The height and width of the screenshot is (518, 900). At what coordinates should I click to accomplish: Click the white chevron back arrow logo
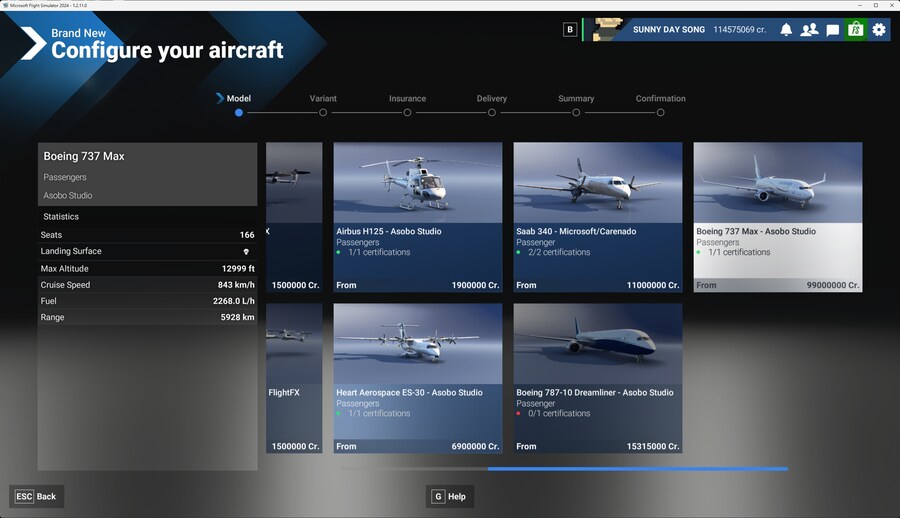(32, 43)
